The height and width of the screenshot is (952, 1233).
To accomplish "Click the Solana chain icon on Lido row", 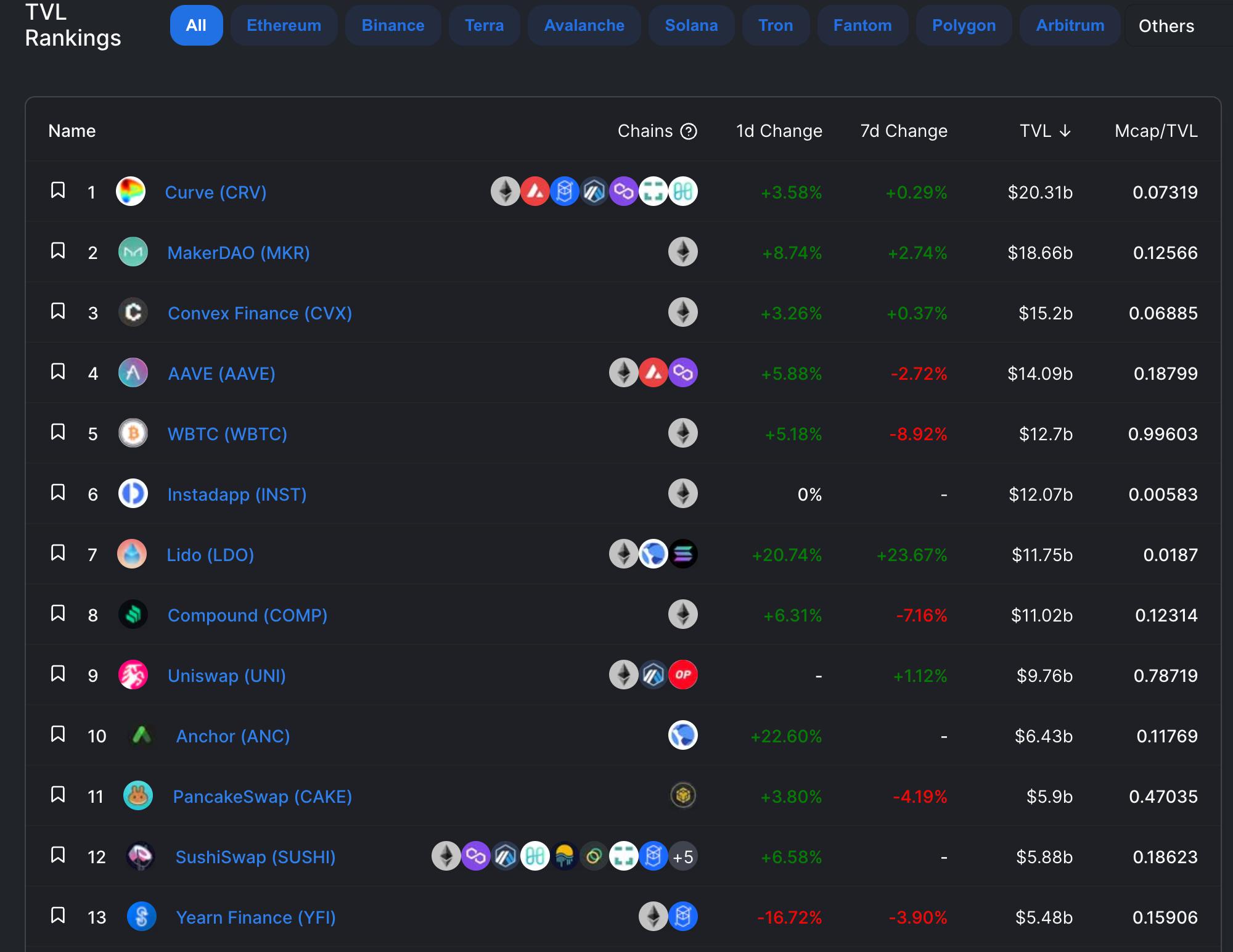I will click(x=682, y=554).
